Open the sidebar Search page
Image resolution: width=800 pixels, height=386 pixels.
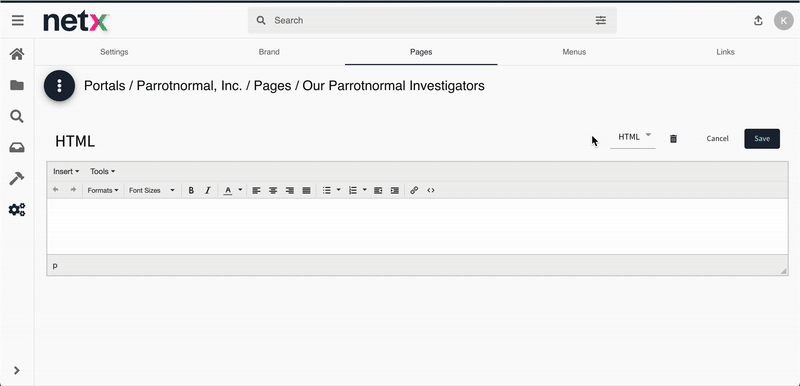17,117
